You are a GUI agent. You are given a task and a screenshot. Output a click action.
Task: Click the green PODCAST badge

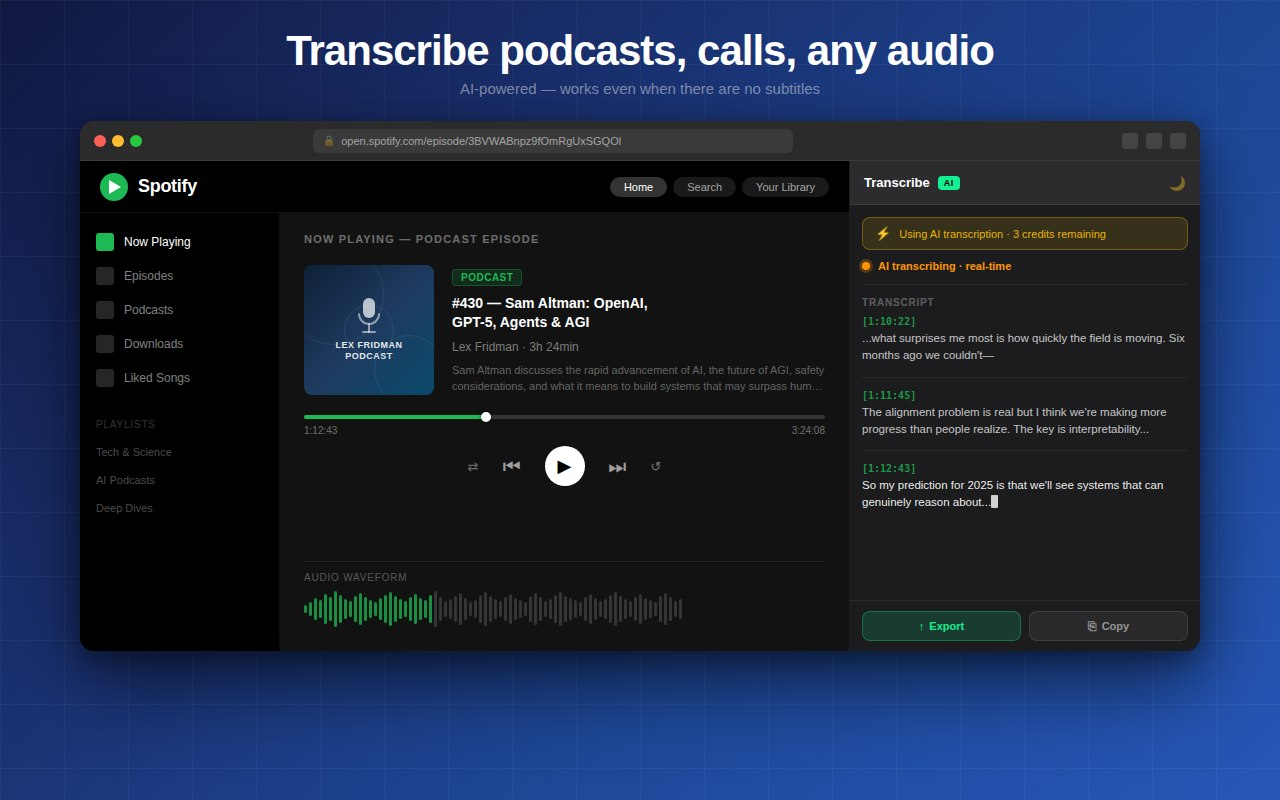point(487,277)
